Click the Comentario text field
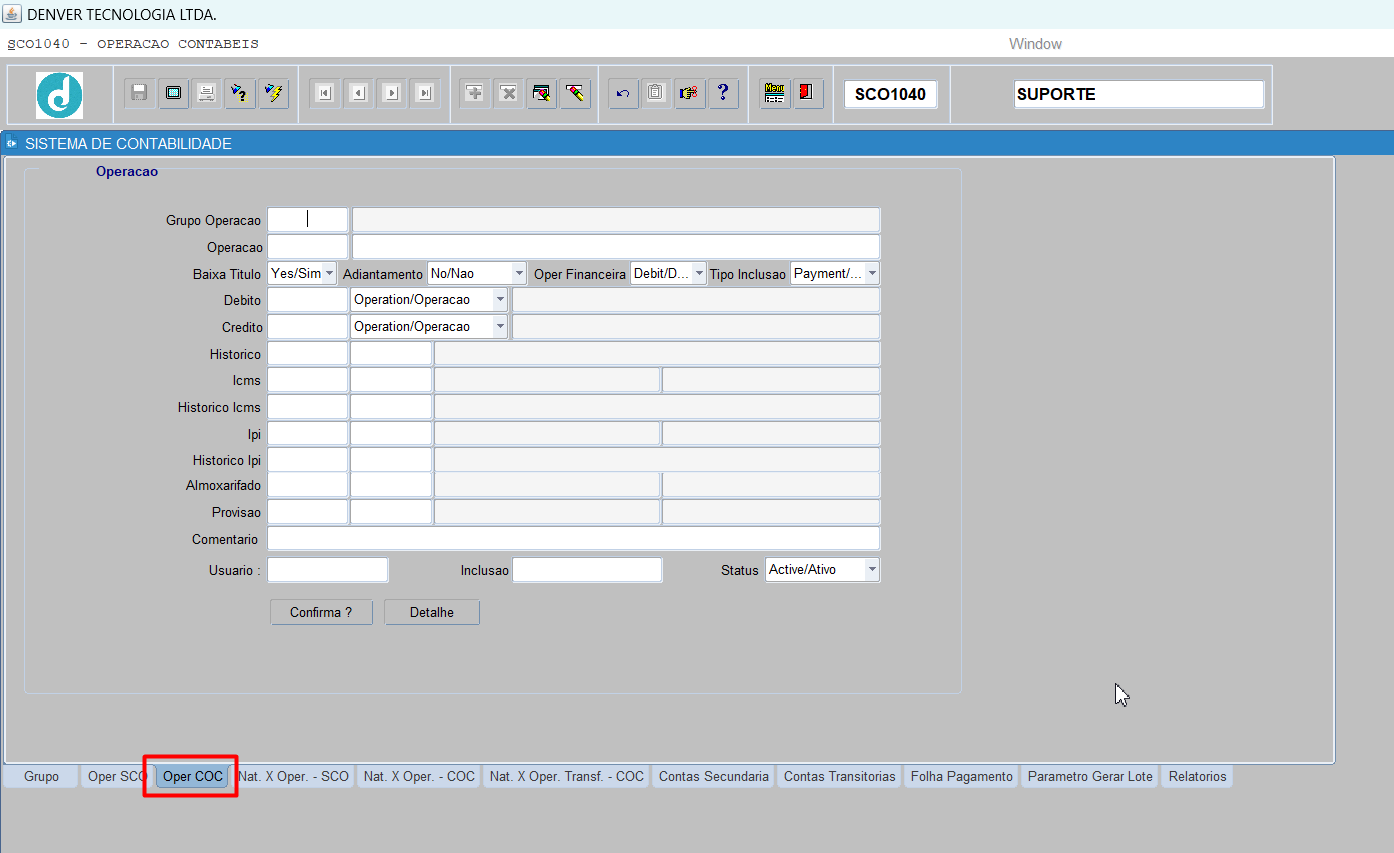 (574, 539)
